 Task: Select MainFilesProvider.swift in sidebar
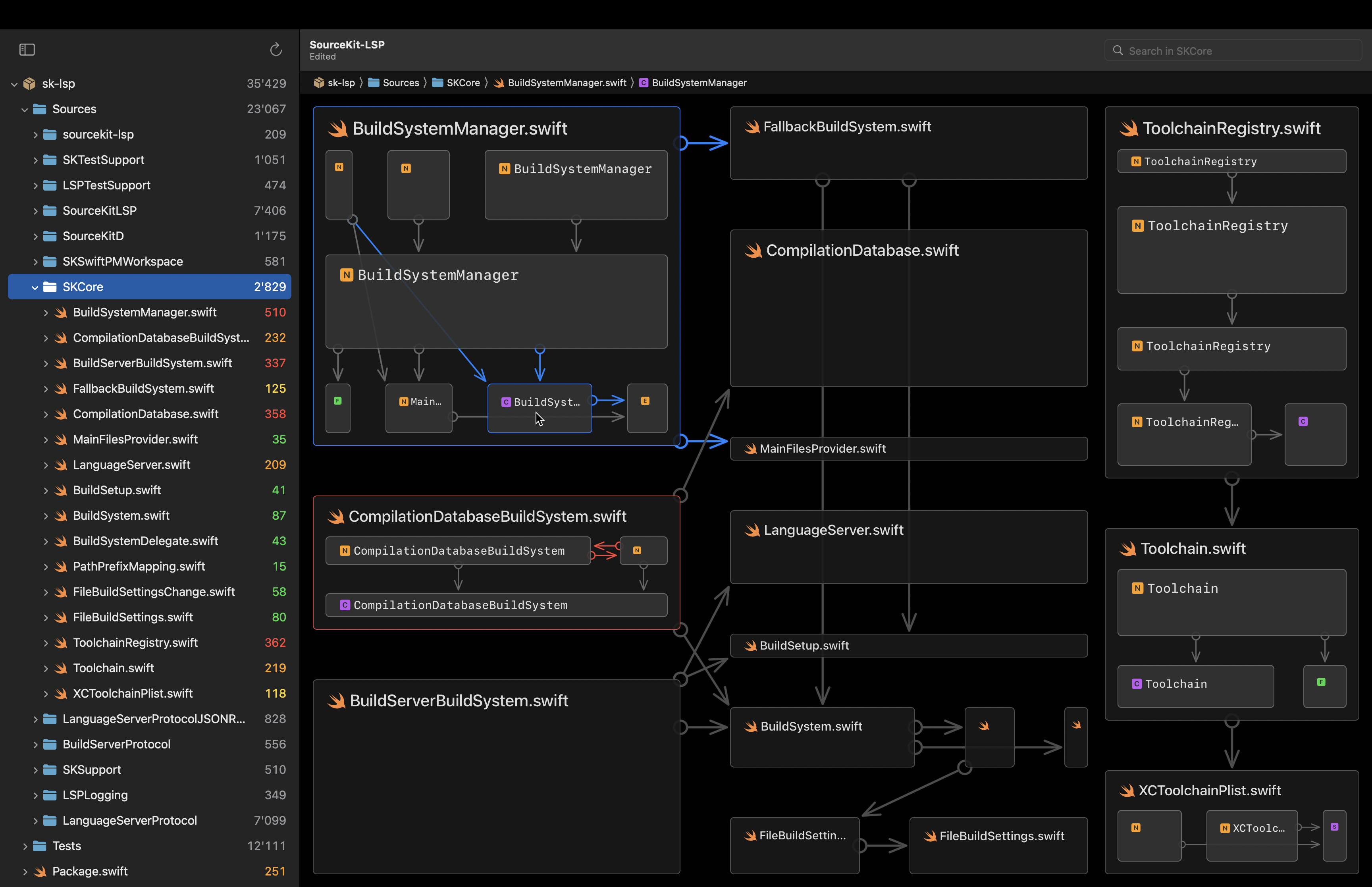click(150, 439)
